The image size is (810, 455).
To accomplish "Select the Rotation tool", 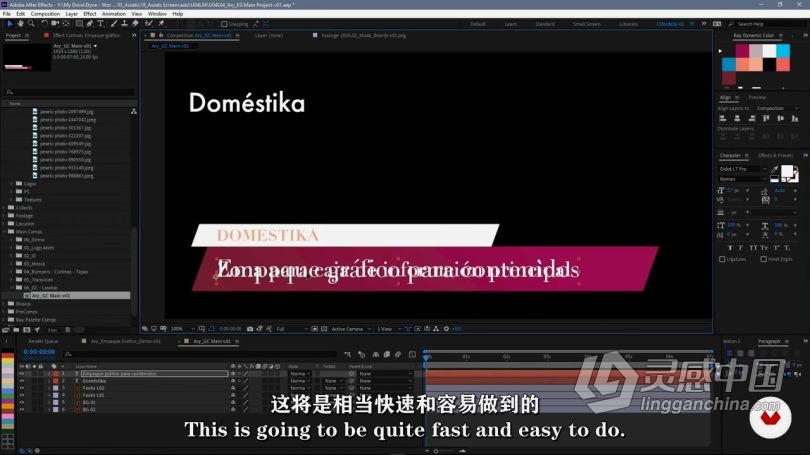I will pyautogui.click(x=44, y=24).
